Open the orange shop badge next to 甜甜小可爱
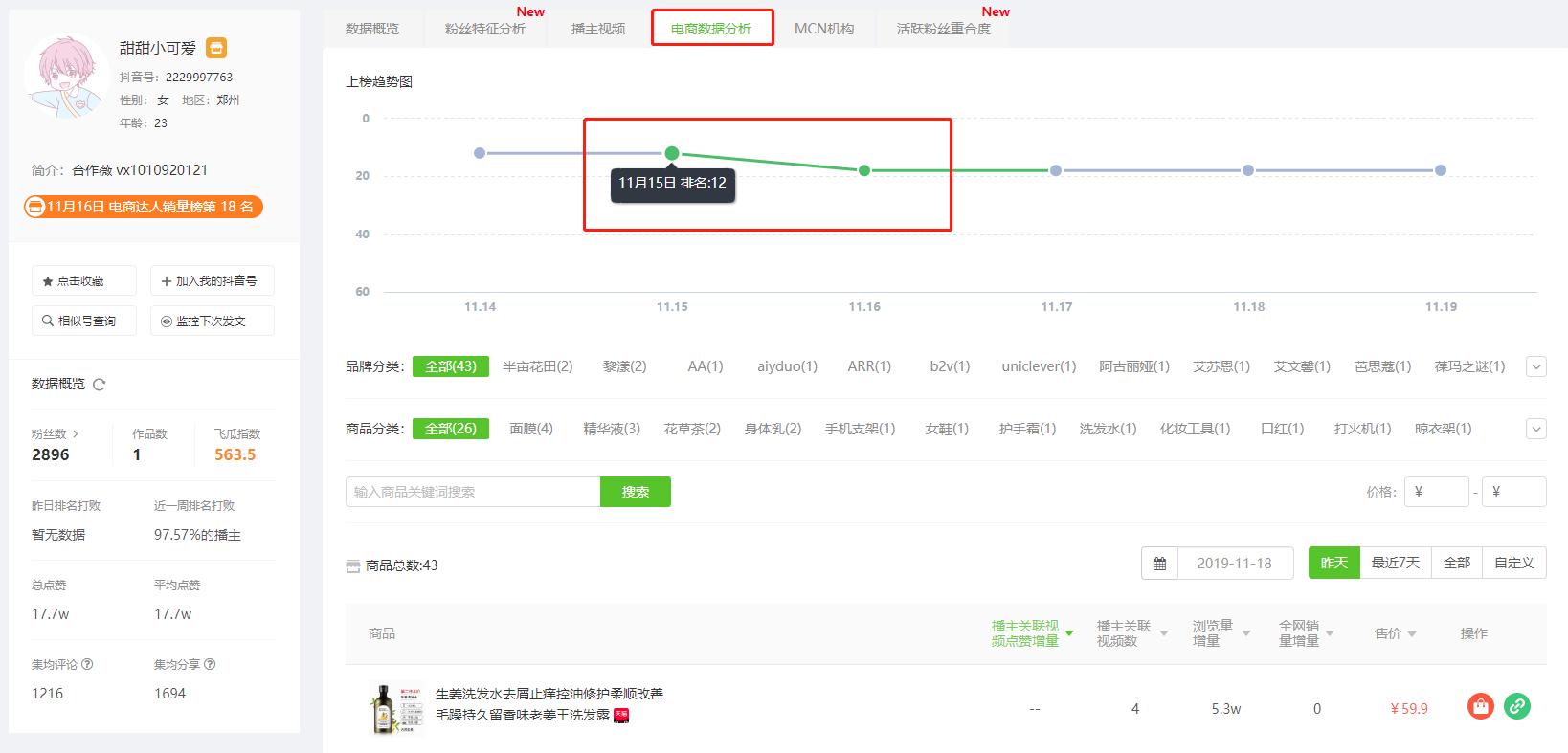This screenshot has width=1568, height=753. (x=216, y=48)
